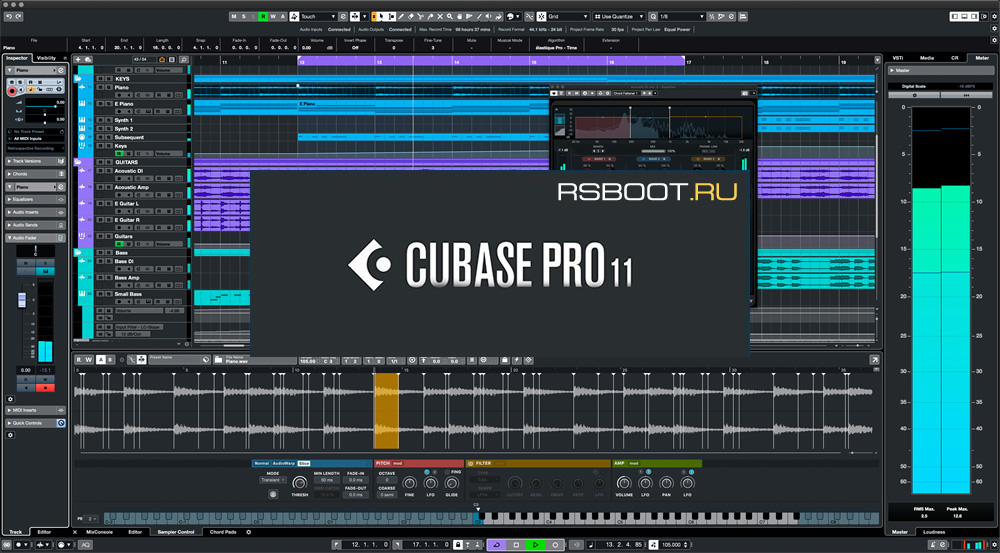Image resolution: width=1000 pixels, height=553 pixels.
Task: Toggle global Solo S button in toolbar
Action: point(244,17)
